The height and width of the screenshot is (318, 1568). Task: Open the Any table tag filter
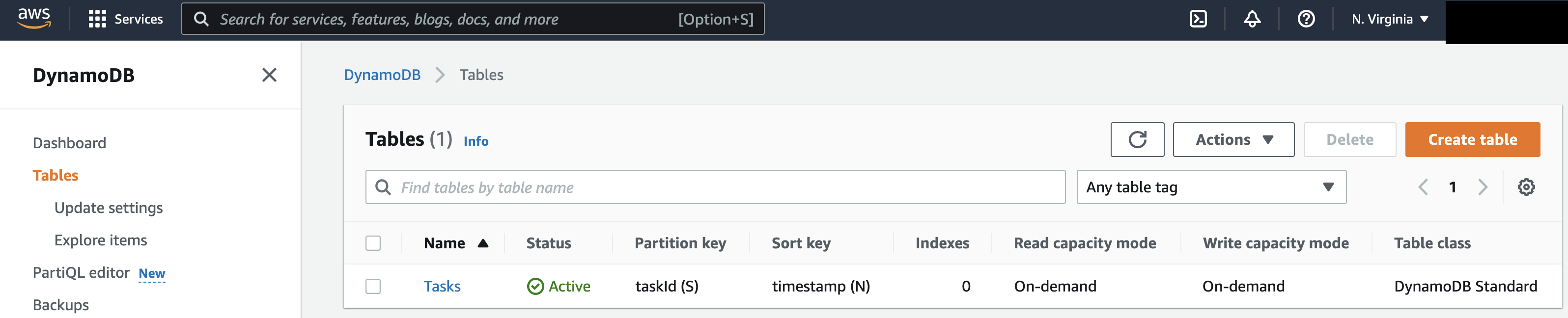click(x=1211, y=187)
